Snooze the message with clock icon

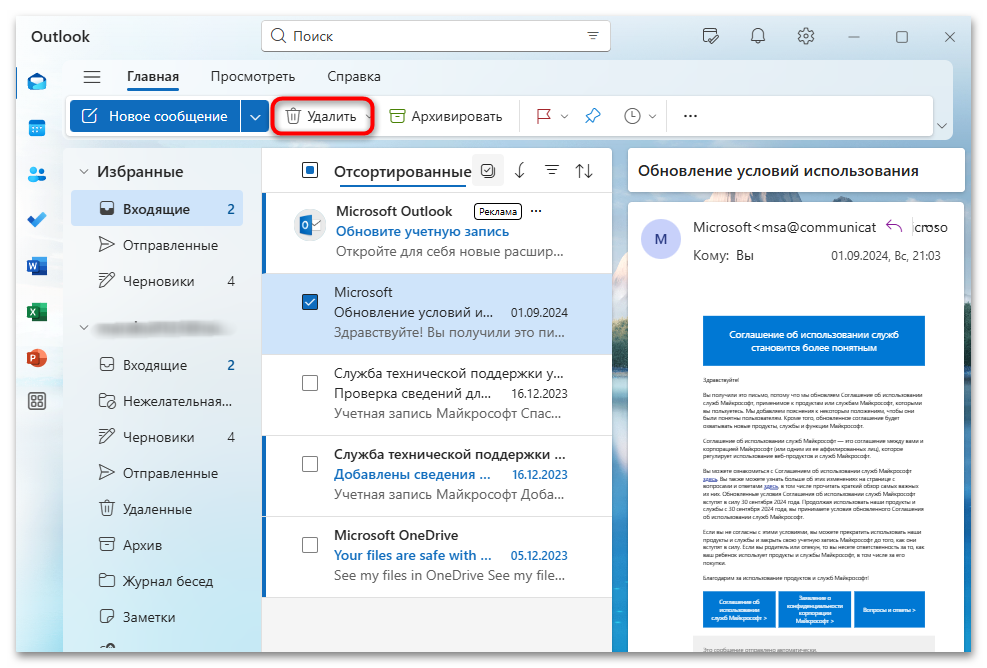[x=632, y=116]
